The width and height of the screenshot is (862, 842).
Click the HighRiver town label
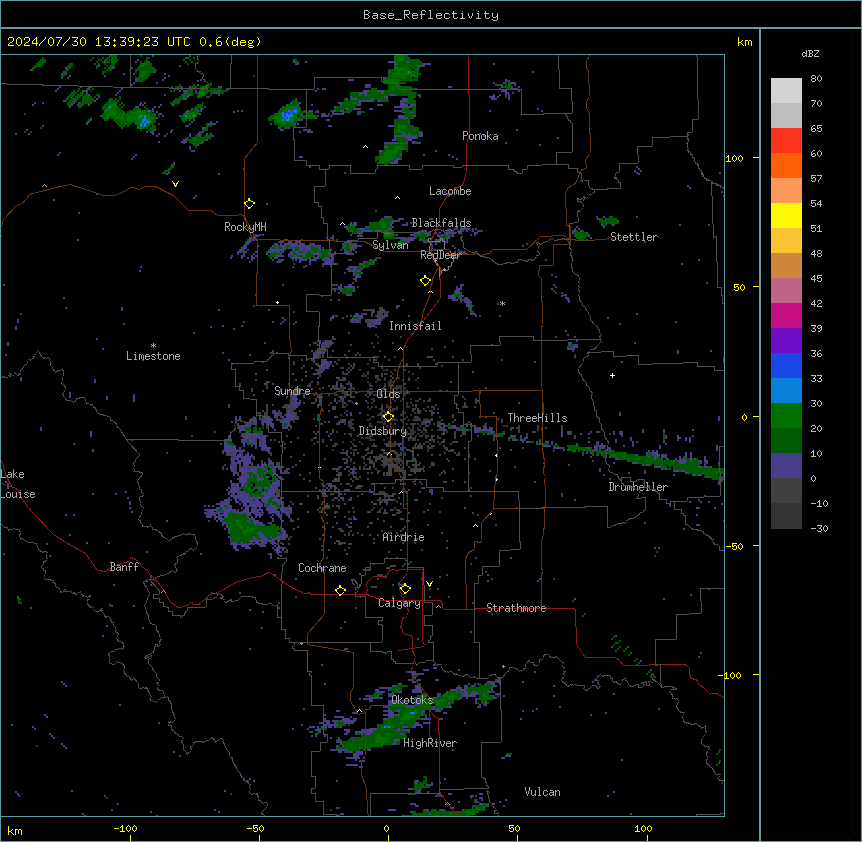430,743
